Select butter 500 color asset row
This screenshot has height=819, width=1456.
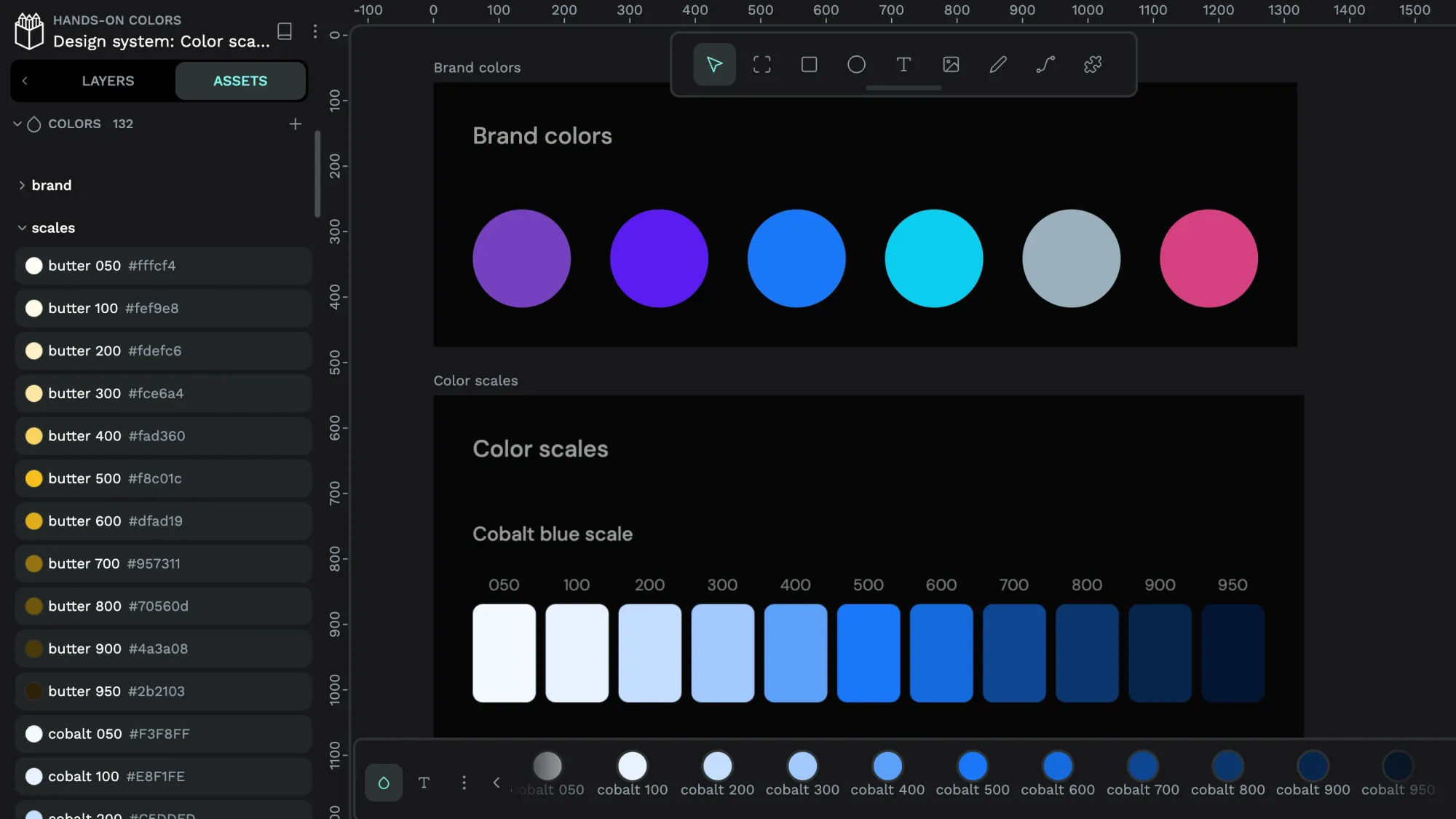[x=163, y=478]
